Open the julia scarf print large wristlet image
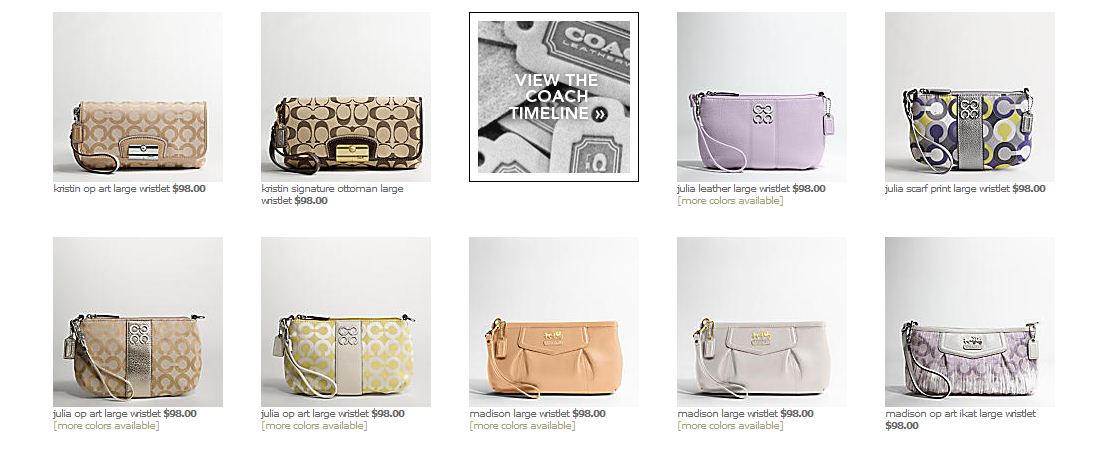Screen dimensions: 1100x453 pyautogui.click(x=970, y=97)
